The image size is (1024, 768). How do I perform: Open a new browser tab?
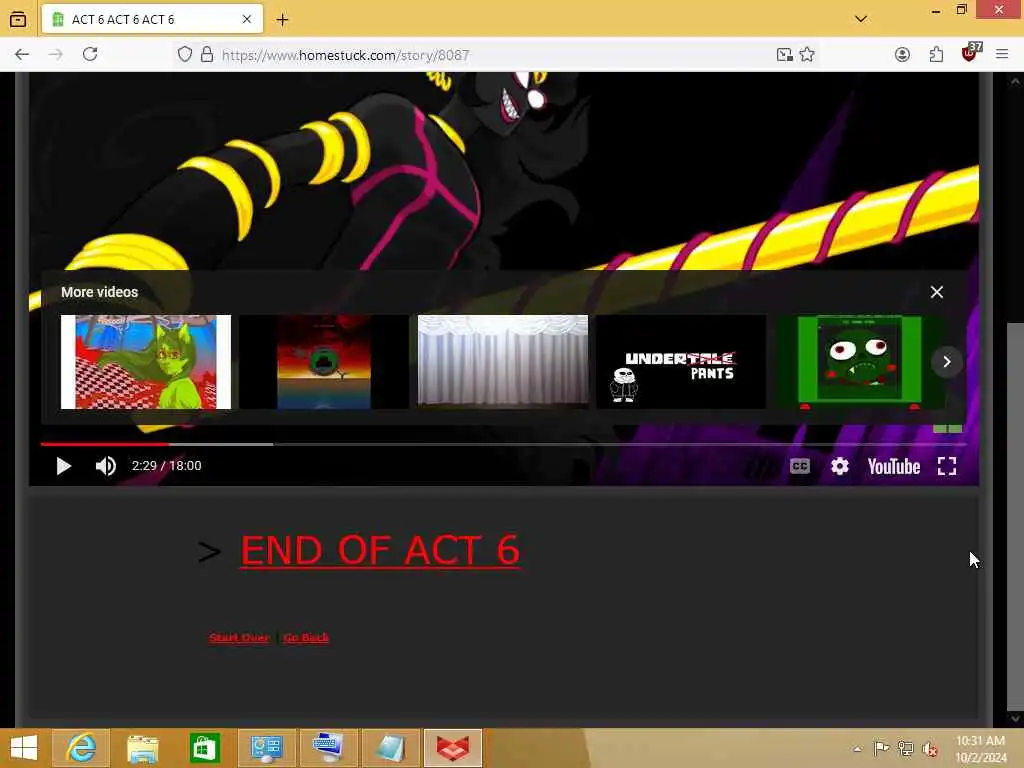[x=282, y=20]
